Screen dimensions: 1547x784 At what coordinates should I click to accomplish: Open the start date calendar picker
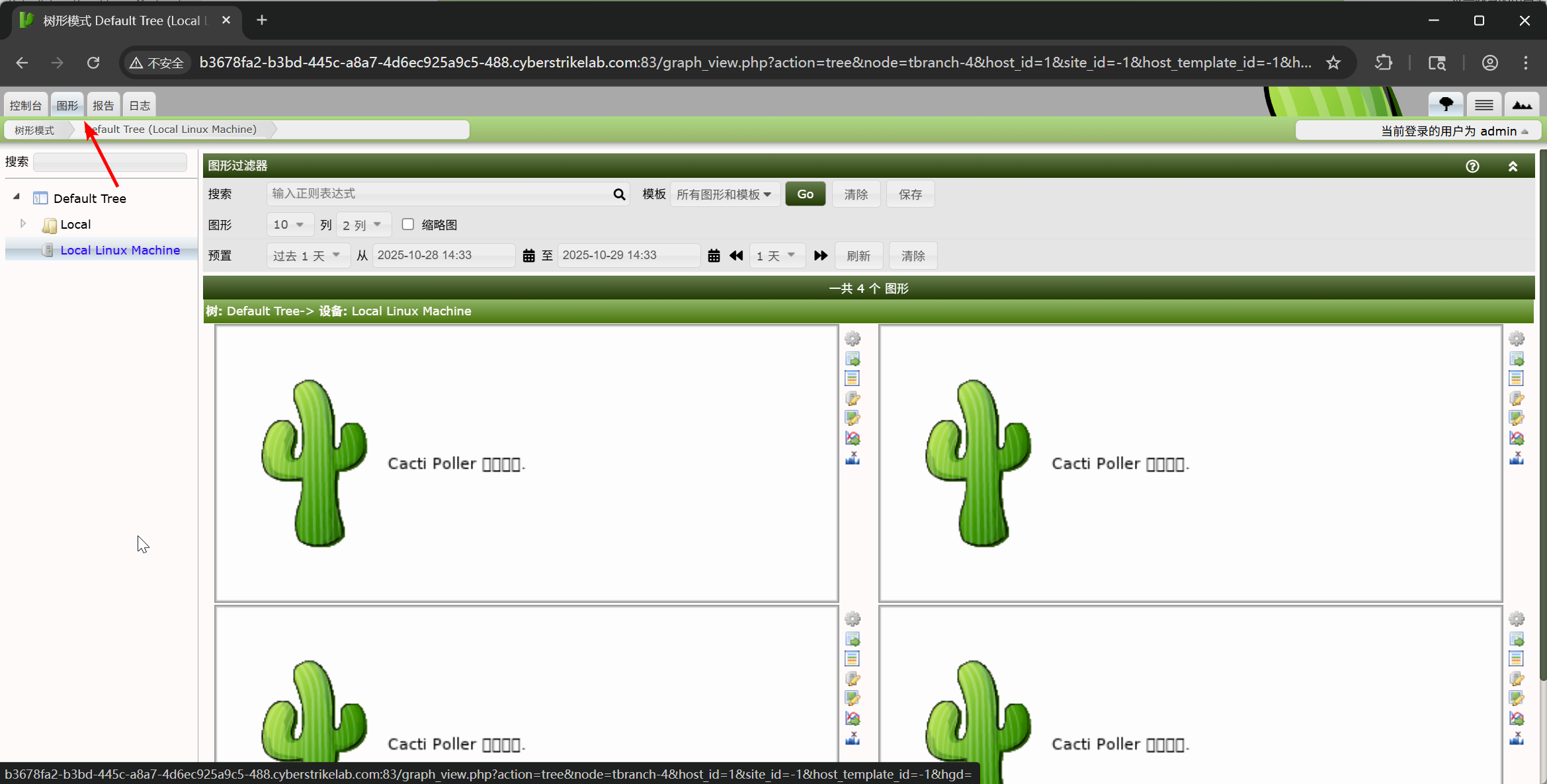528,256
